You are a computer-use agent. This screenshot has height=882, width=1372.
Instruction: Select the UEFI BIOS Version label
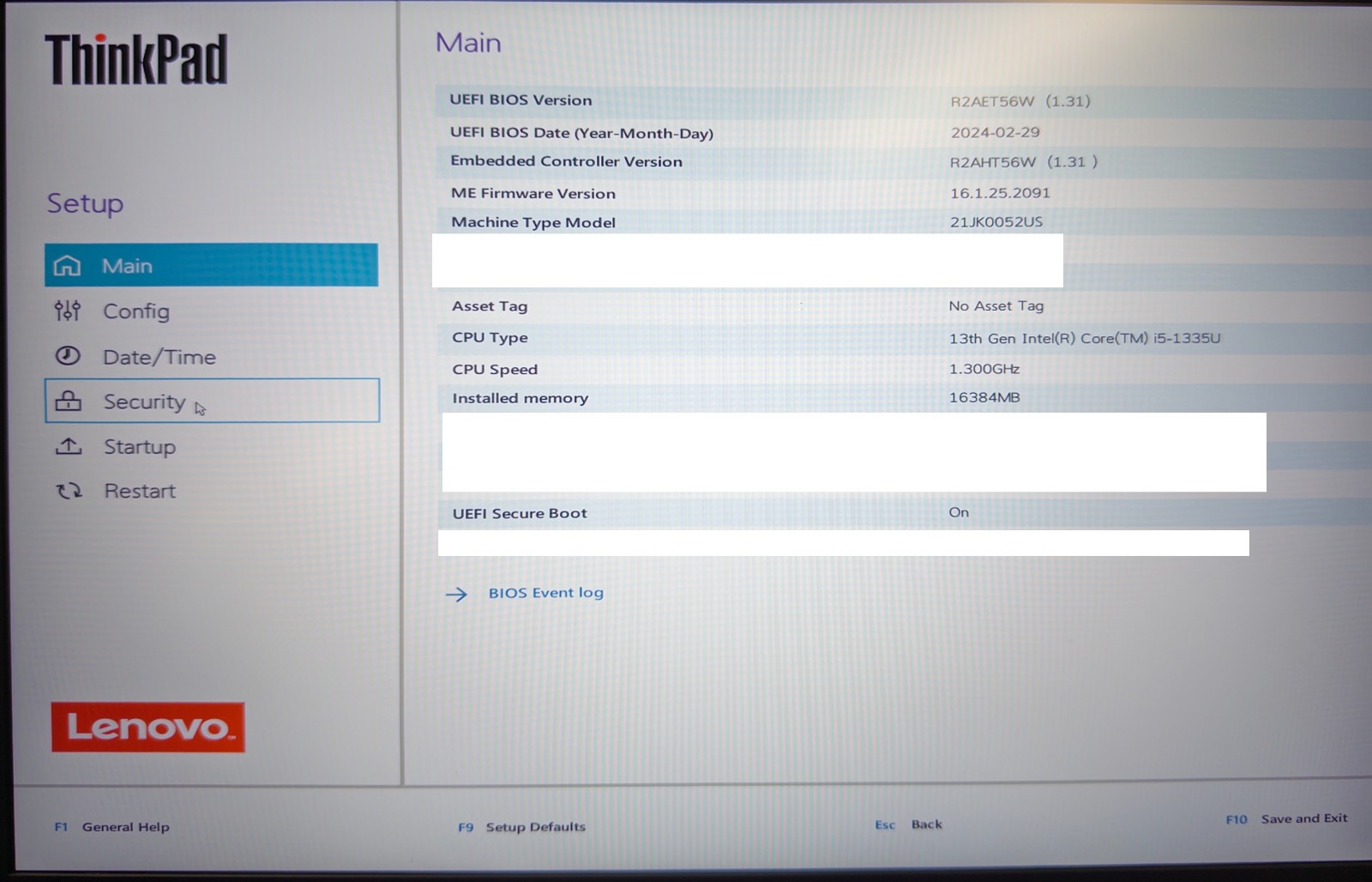tap(521, 100)
